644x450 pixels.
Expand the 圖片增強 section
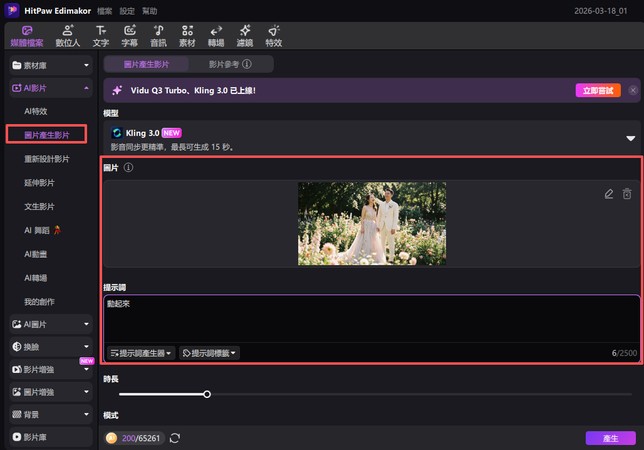tap(51, 392)
